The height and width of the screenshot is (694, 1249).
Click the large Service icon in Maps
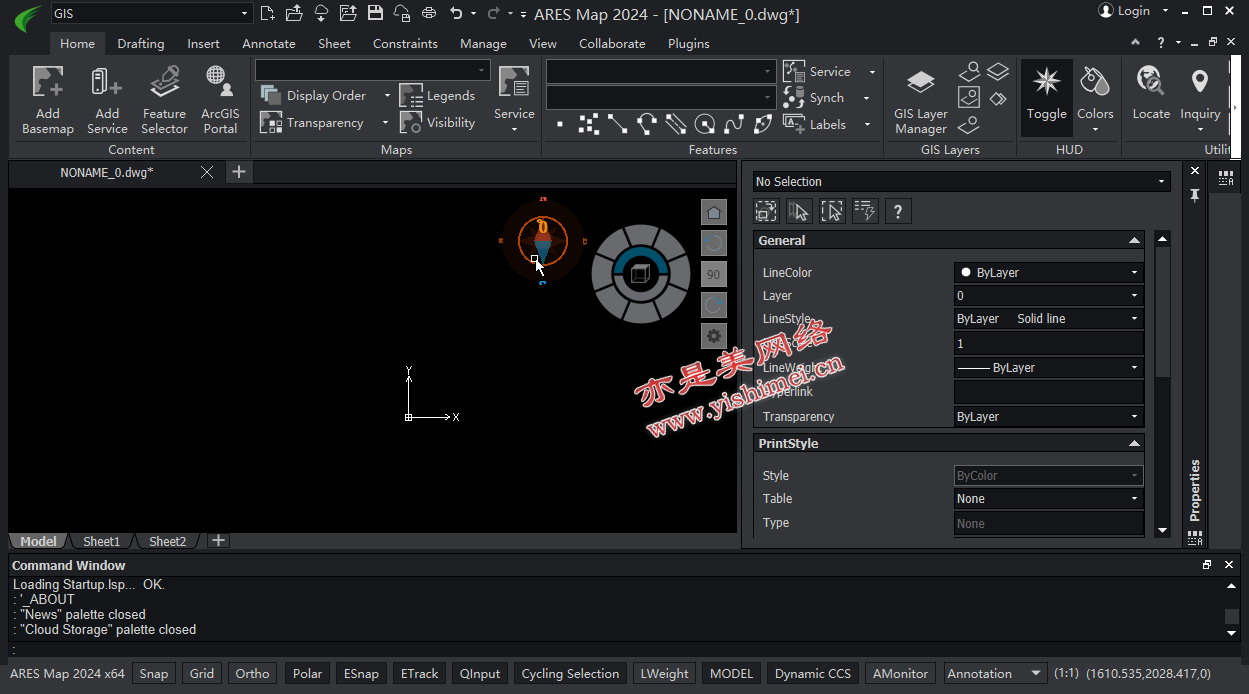coord(514,82)
